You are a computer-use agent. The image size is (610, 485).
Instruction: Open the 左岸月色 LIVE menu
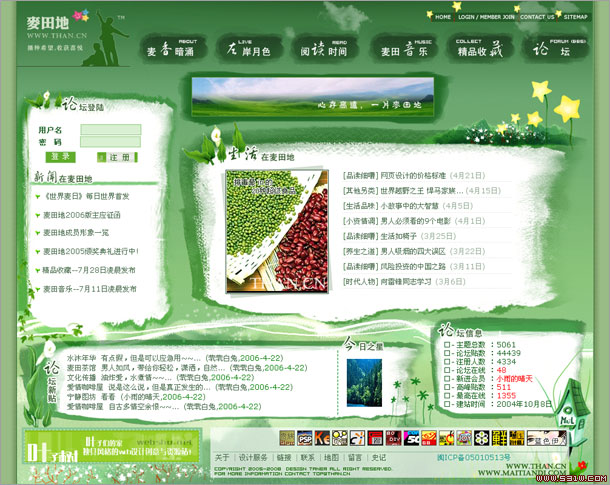(x=249, y=48)
